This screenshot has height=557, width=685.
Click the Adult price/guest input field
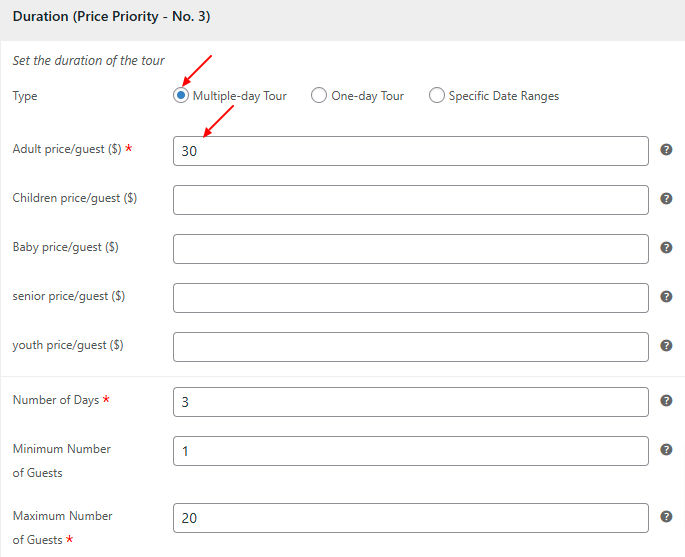pyautogui.click(x=410, y=151)
